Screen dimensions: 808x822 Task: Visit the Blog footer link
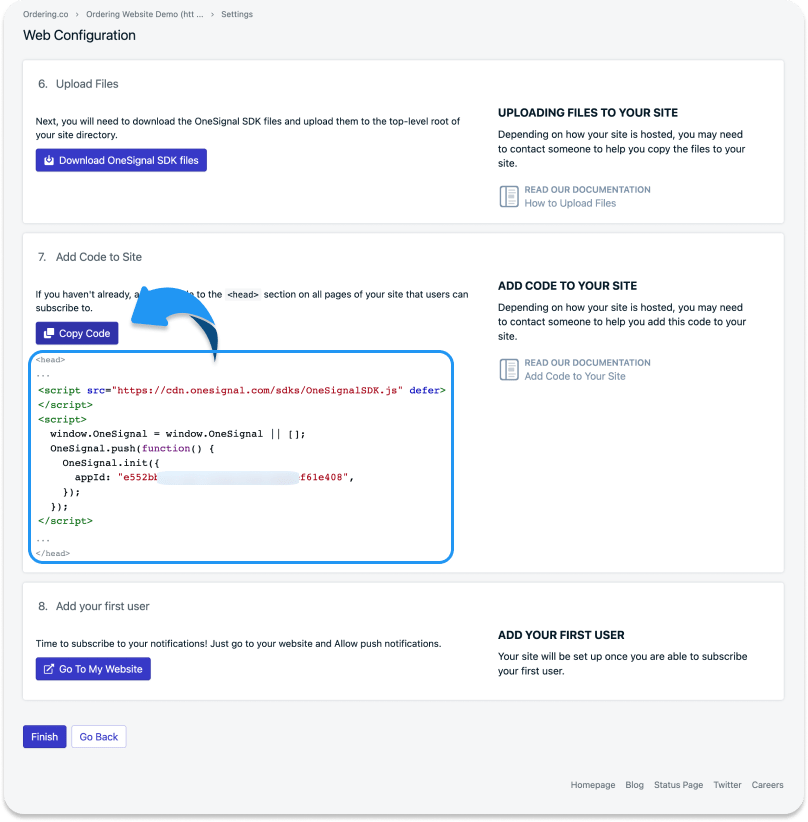tap(634, 785)
